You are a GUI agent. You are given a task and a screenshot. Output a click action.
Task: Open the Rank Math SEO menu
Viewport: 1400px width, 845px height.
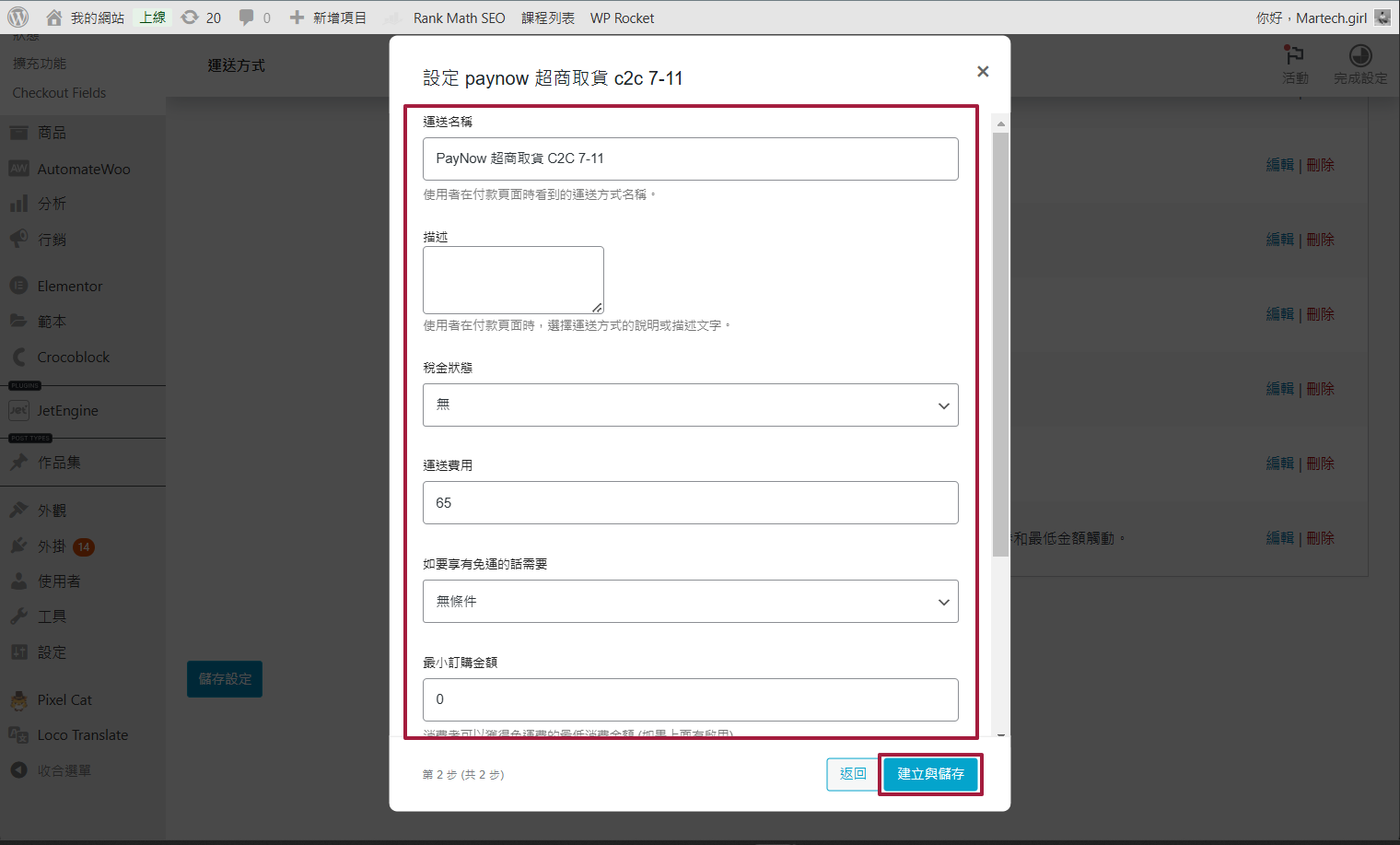(459, 17)
